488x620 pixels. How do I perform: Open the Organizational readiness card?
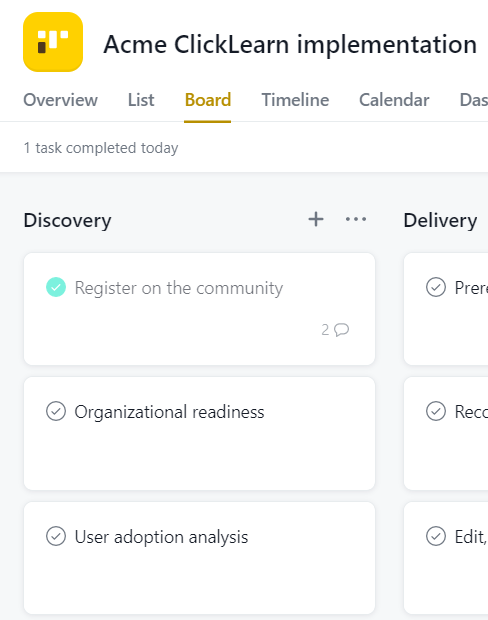point(199,433)
